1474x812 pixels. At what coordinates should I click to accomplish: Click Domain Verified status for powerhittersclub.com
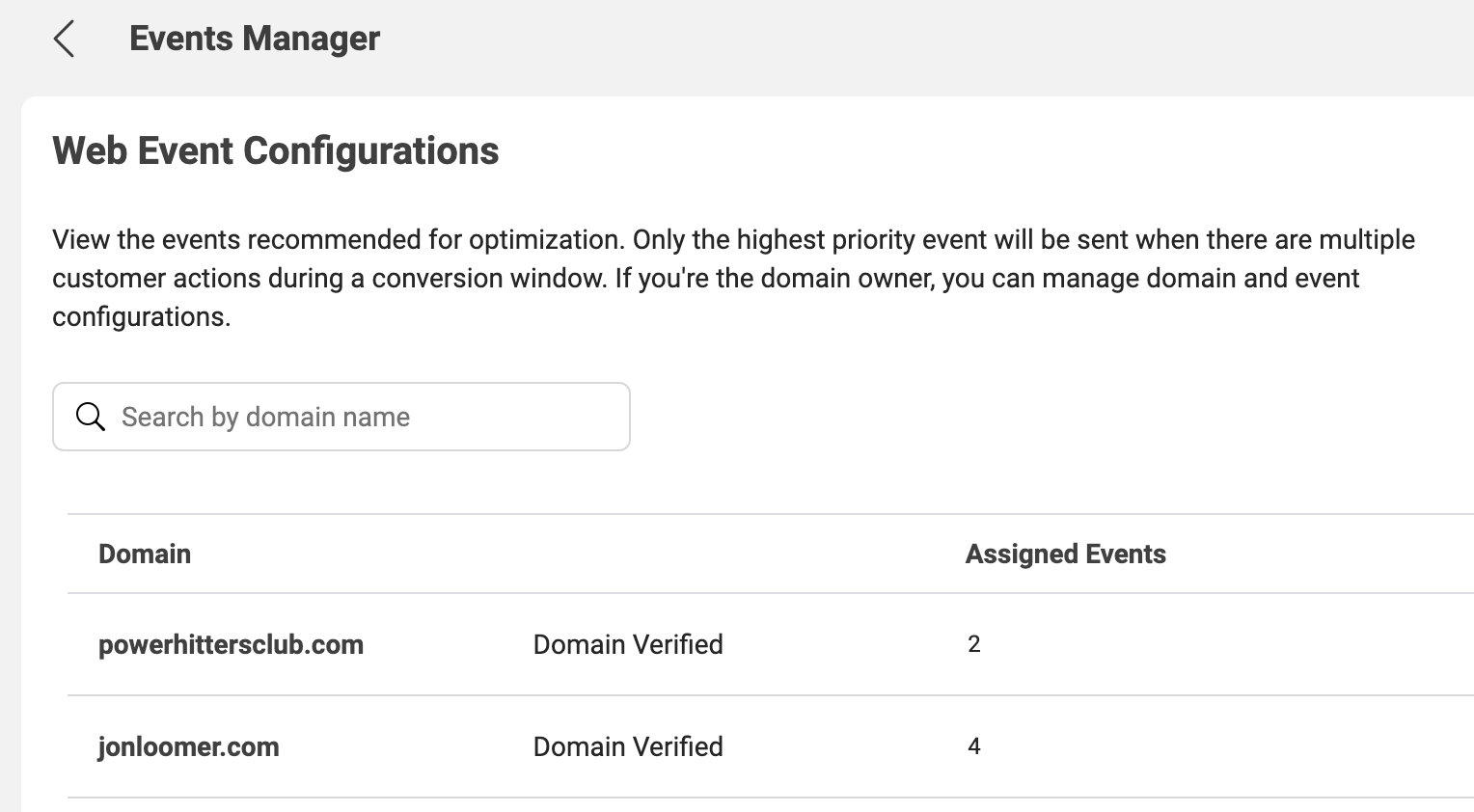[628, 644]
